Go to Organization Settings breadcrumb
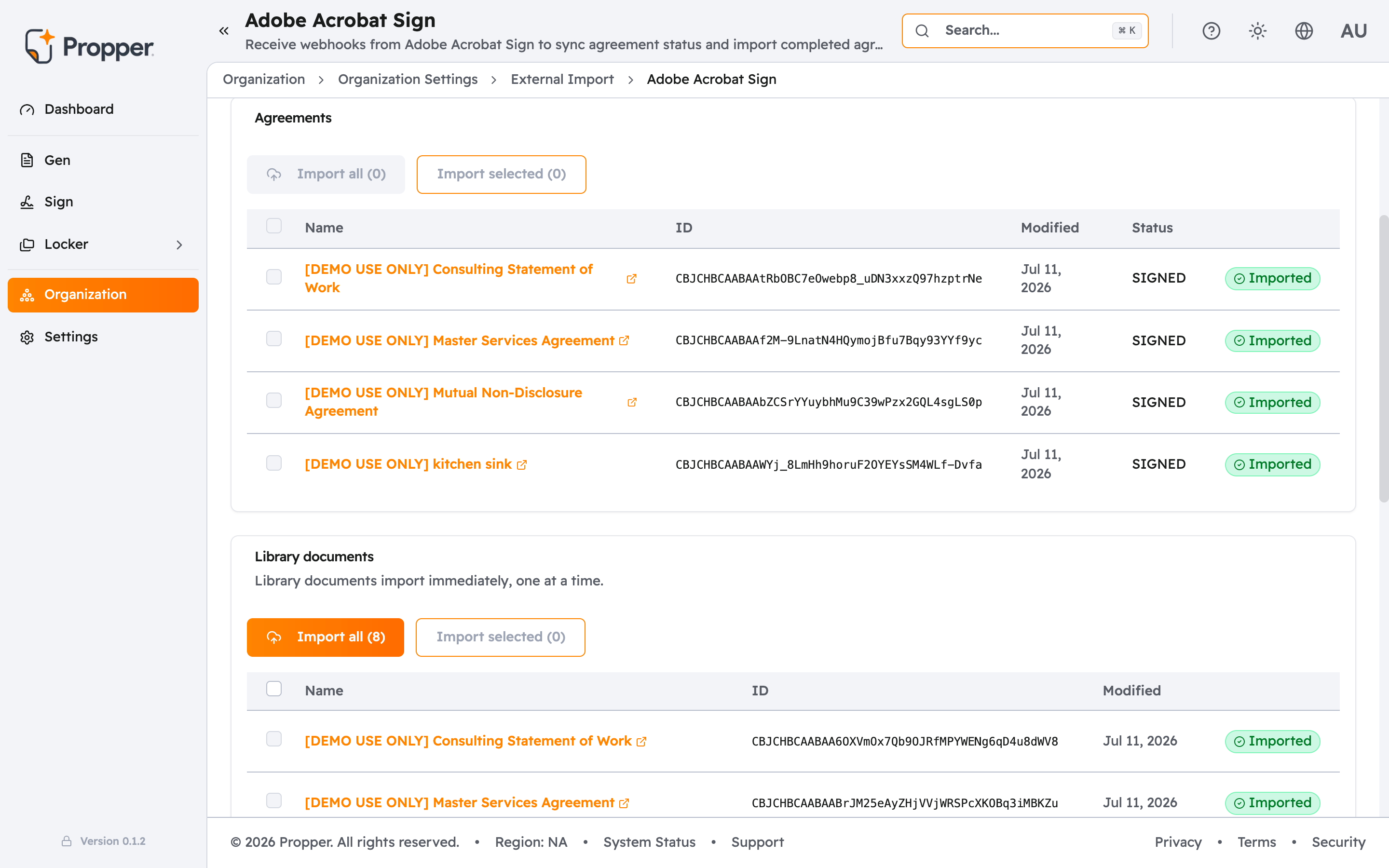This screenshot has width=1389, height=868. (x=408, y=79)
